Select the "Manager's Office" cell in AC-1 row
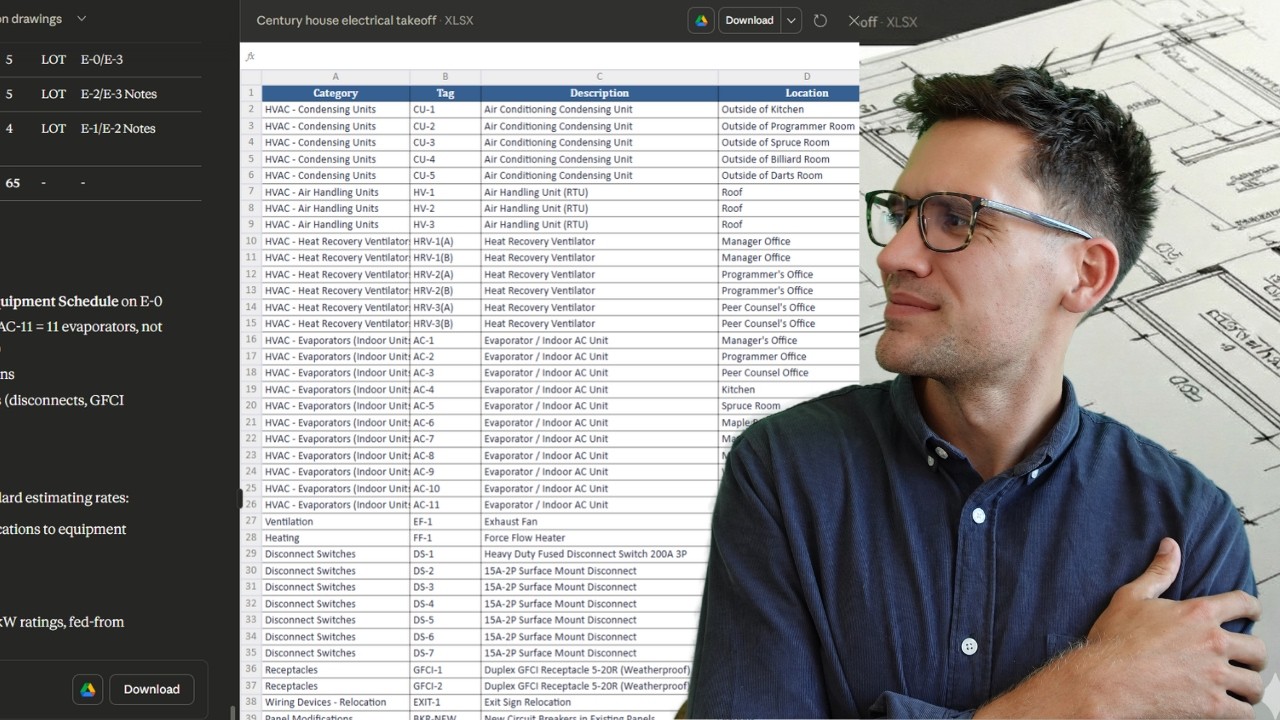Screen dimensions: 1280x720 pyautogui.click(x=788, y=340)
